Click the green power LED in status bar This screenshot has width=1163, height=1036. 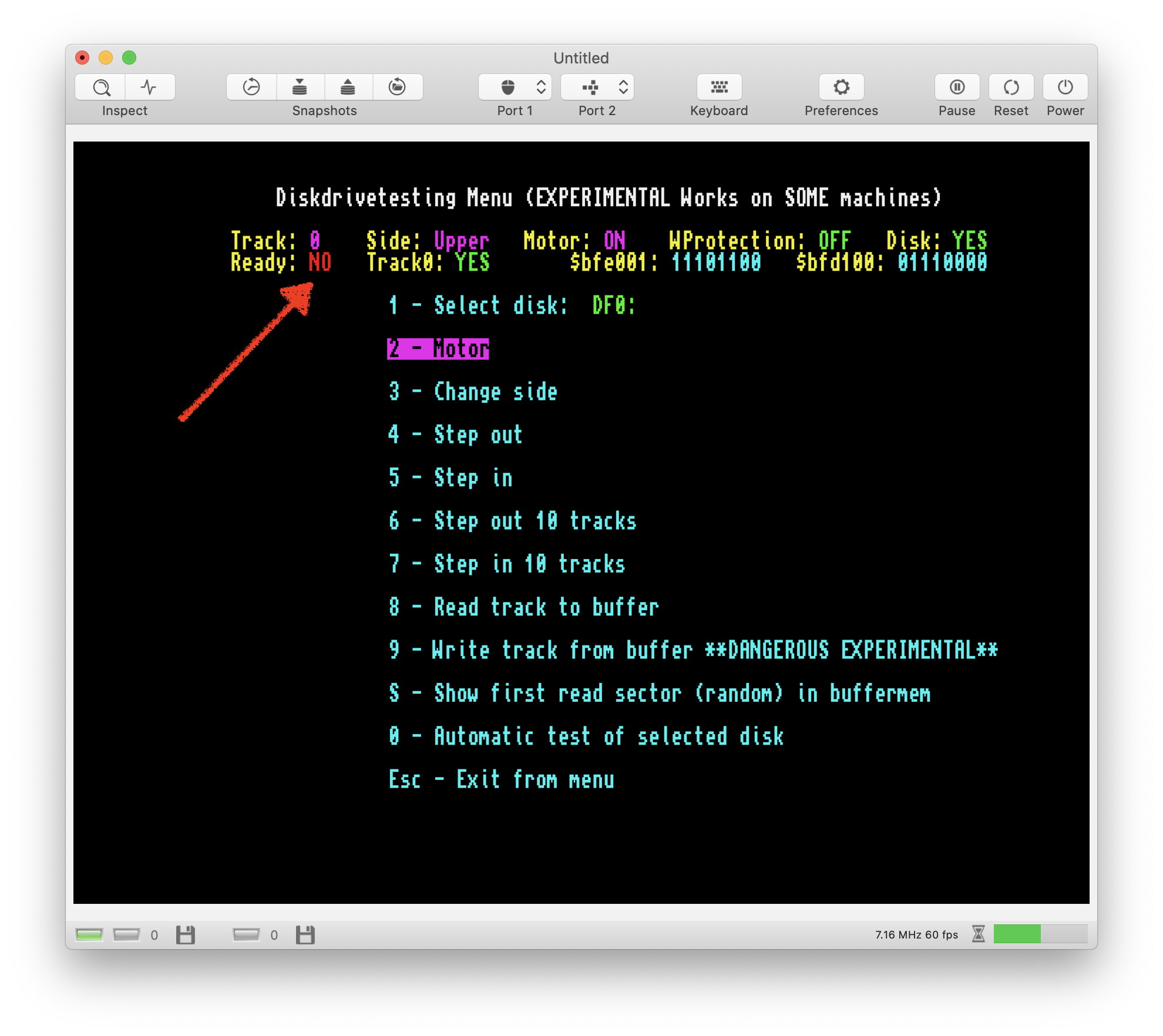click(x=89, y=934)
